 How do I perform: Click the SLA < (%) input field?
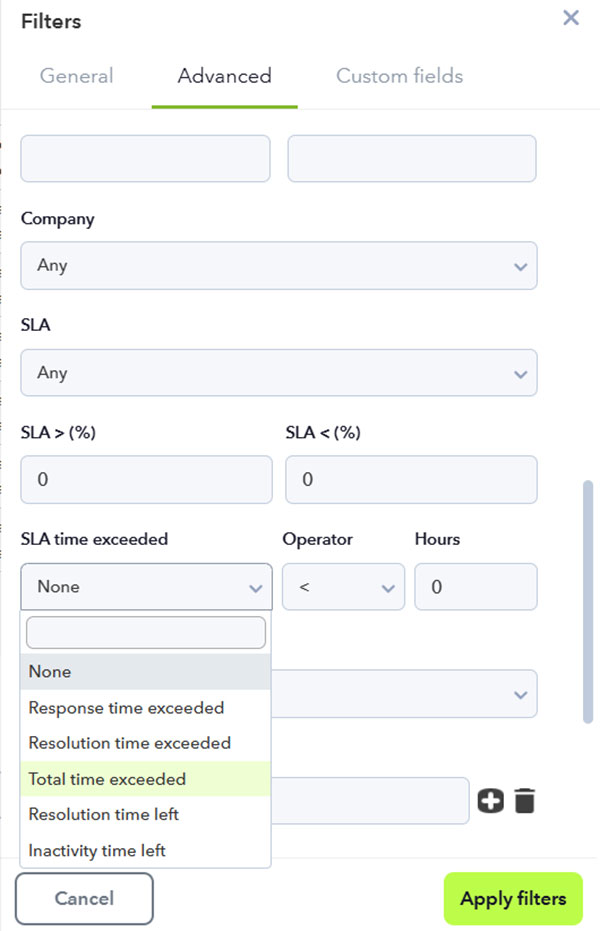tap(411, 480)
